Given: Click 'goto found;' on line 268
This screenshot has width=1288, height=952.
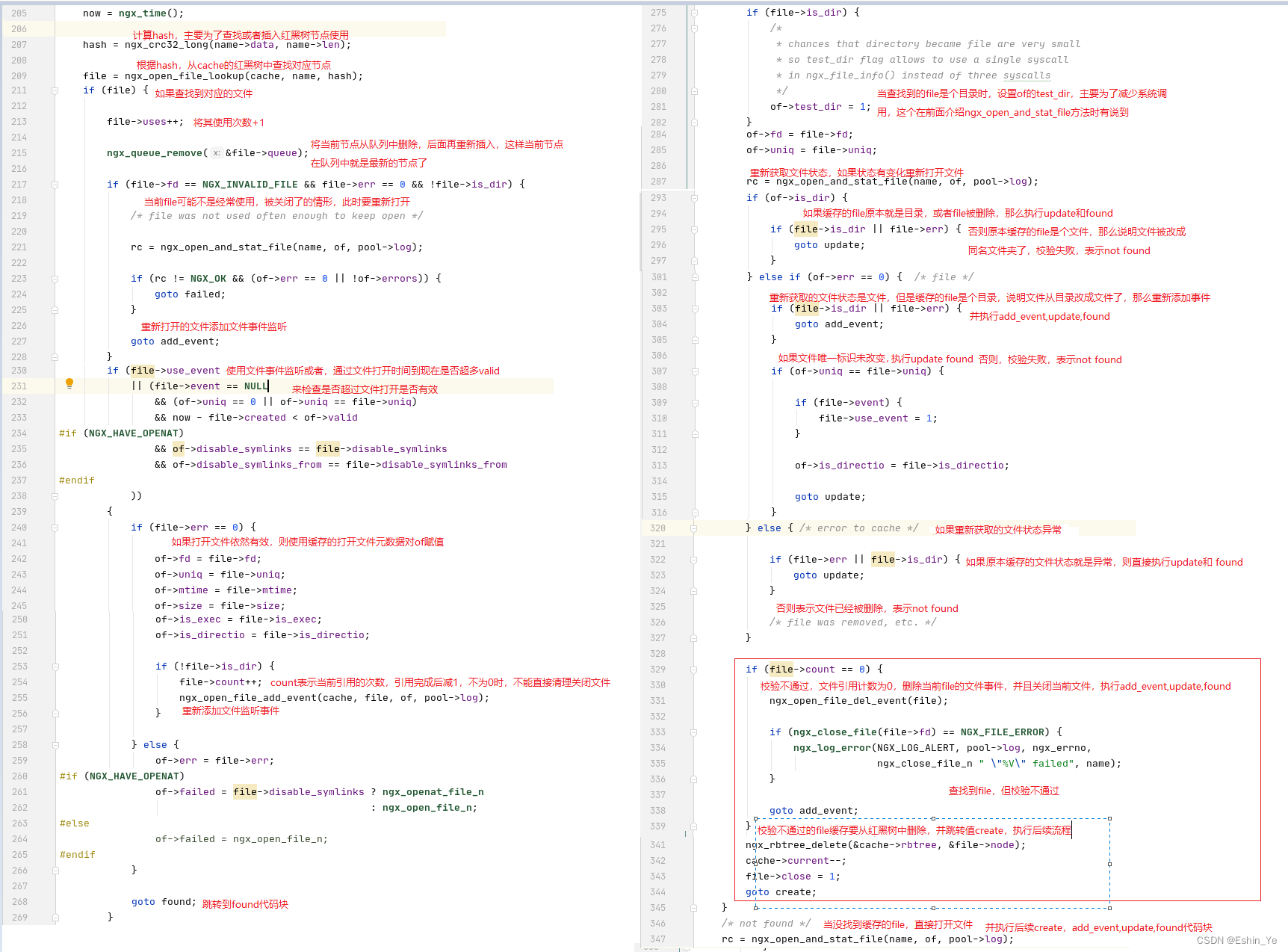Looking at the screenshot, I should coord(164,902).
